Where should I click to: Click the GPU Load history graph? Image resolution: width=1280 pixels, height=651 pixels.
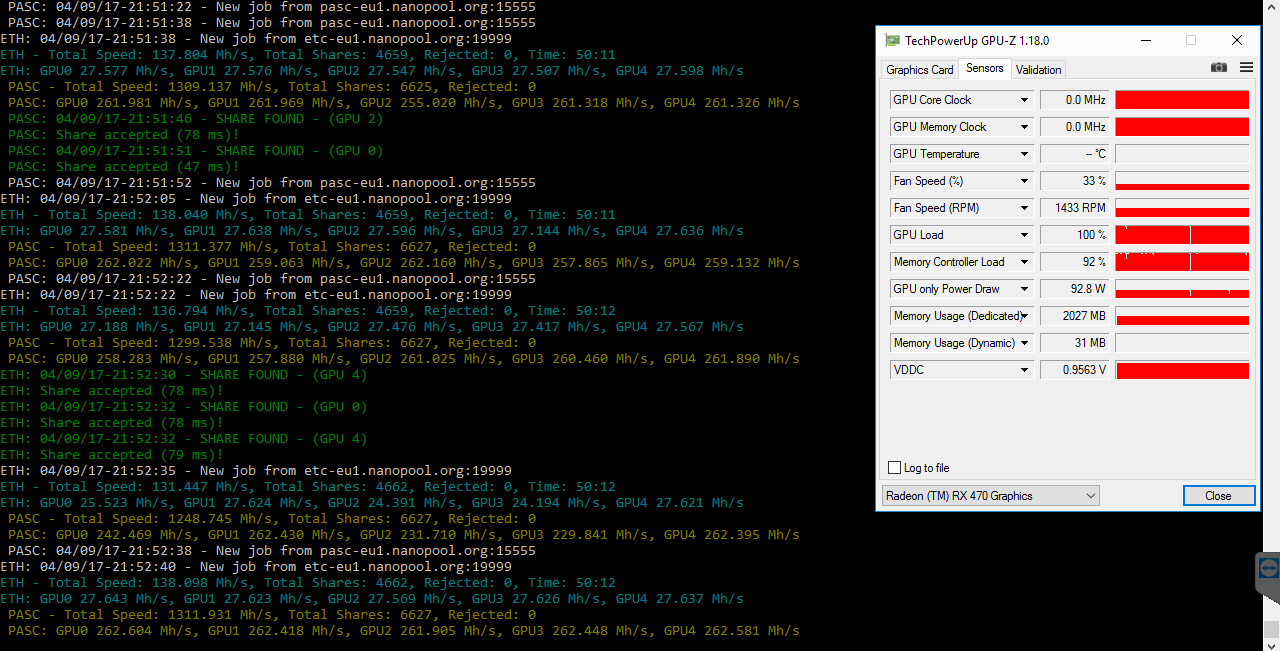[1181, 235]
